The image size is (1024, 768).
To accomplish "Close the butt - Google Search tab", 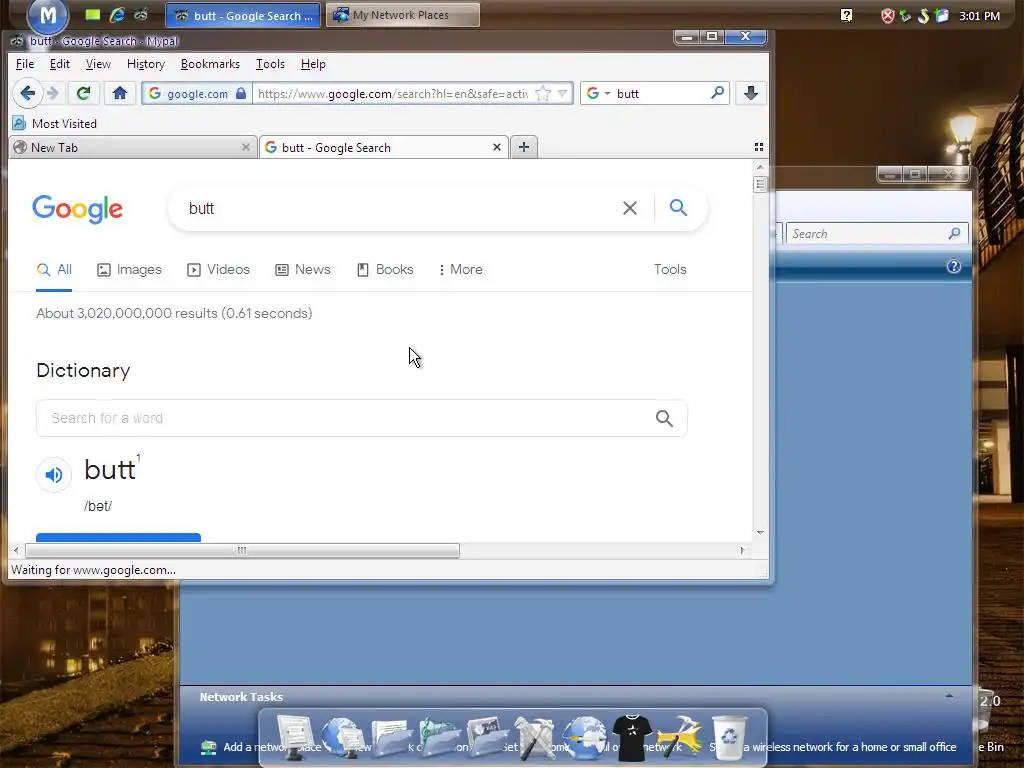I will [x=496, y=147].
